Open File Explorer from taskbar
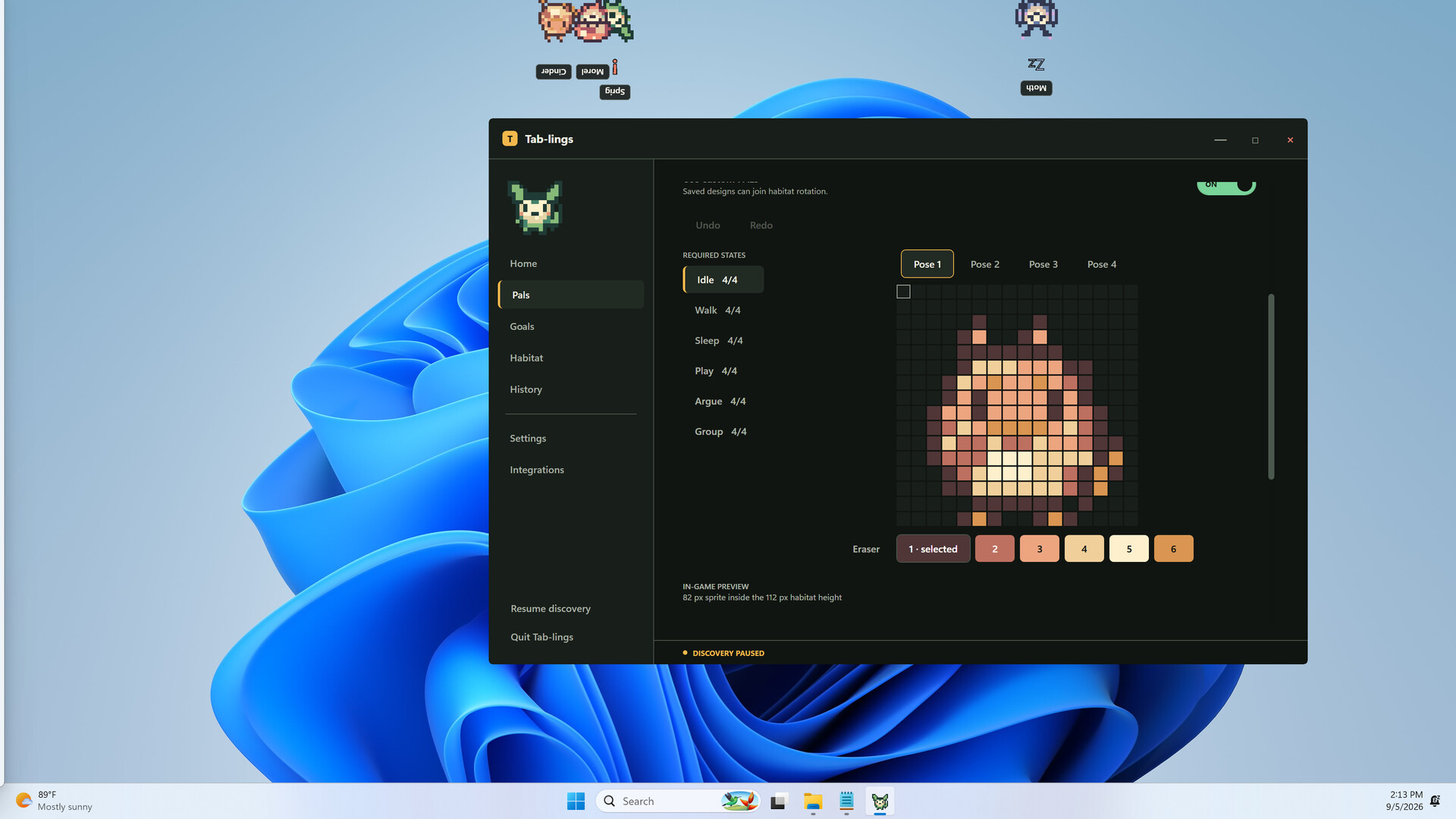 point(813,801)
